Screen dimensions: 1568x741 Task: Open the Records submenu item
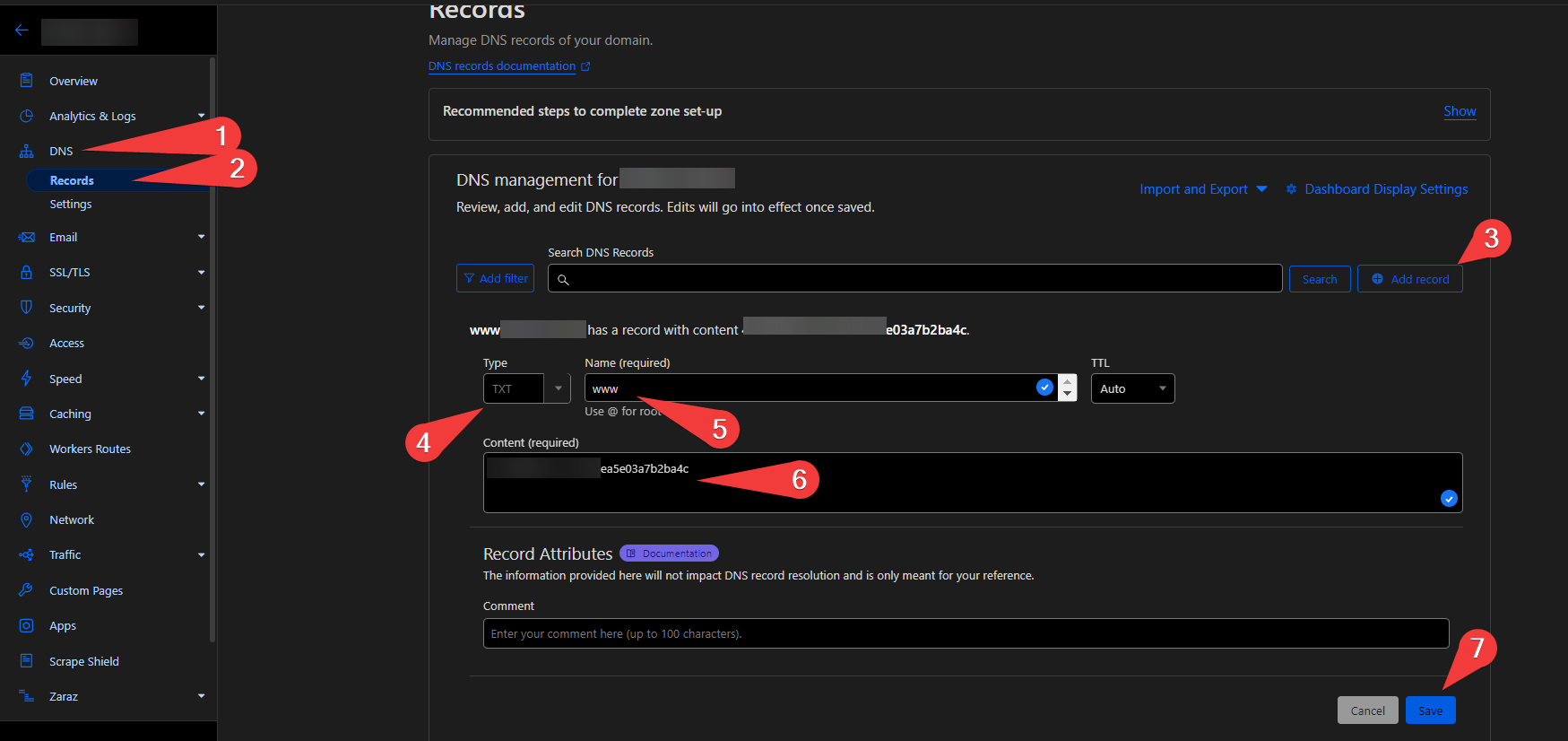tap(72, 180)
